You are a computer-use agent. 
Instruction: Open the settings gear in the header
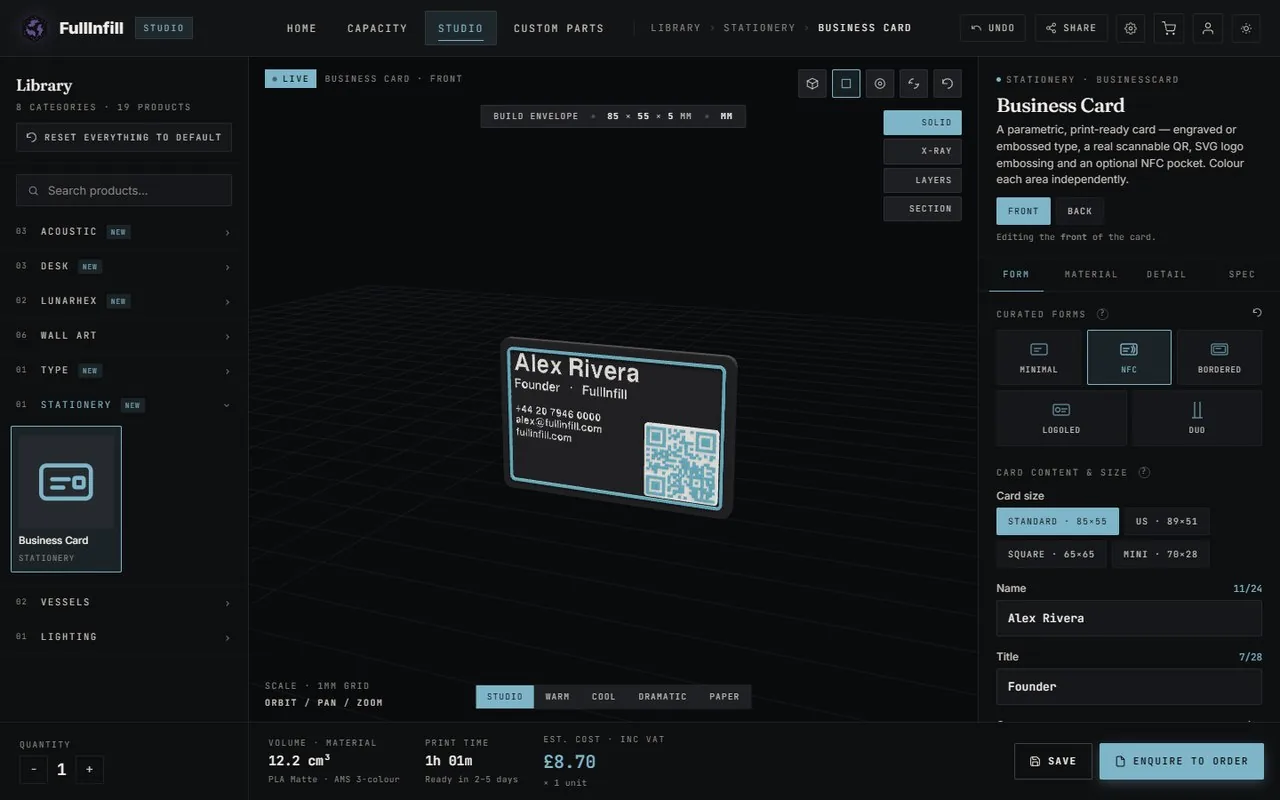[1130, 28]
